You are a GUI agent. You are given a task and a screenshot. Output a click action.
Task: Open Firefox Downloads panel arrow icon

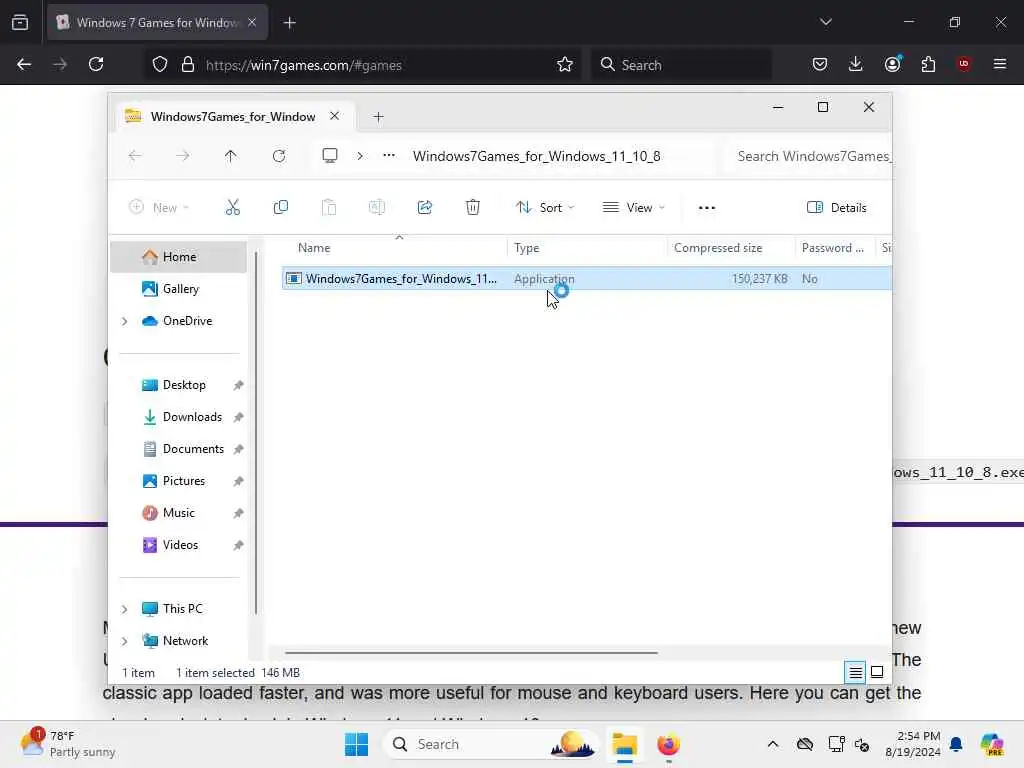pyautogui.click(x=856, y=64)
